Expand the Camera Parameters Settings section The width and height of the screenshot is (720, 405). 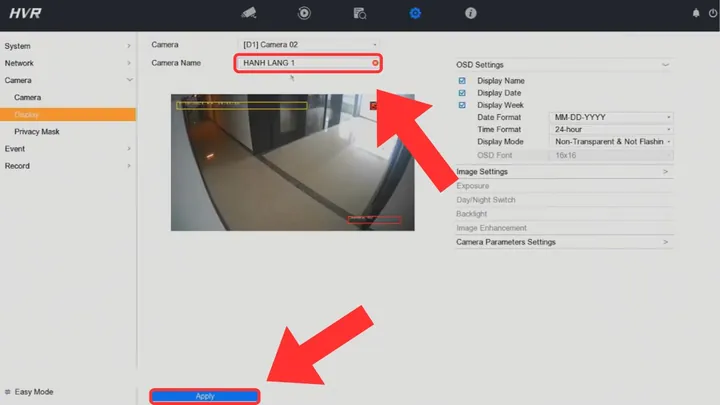[x=564, y=242]
